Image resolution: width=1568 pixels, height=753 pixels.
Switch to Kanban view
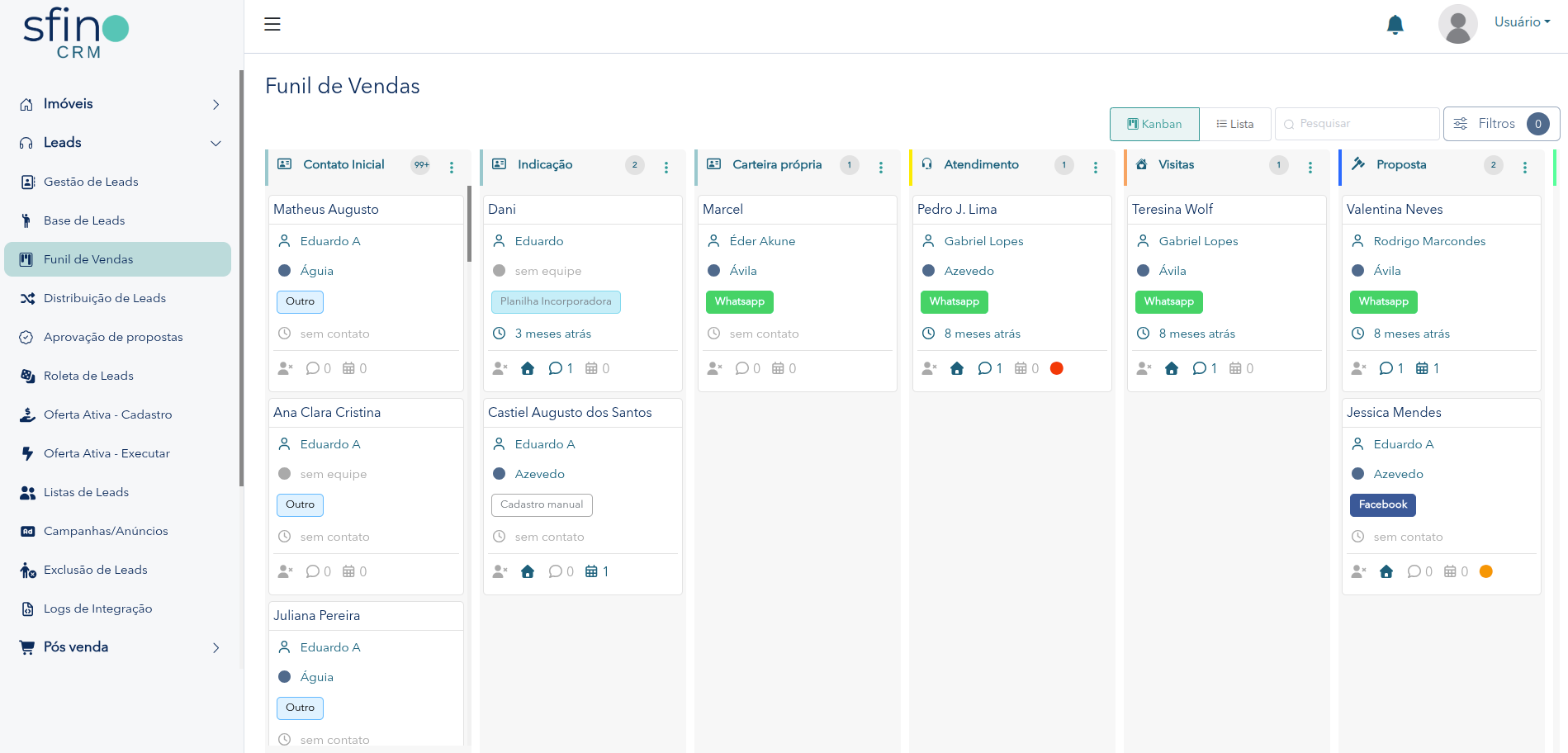pyautogui.click(x=1154, y=124)
